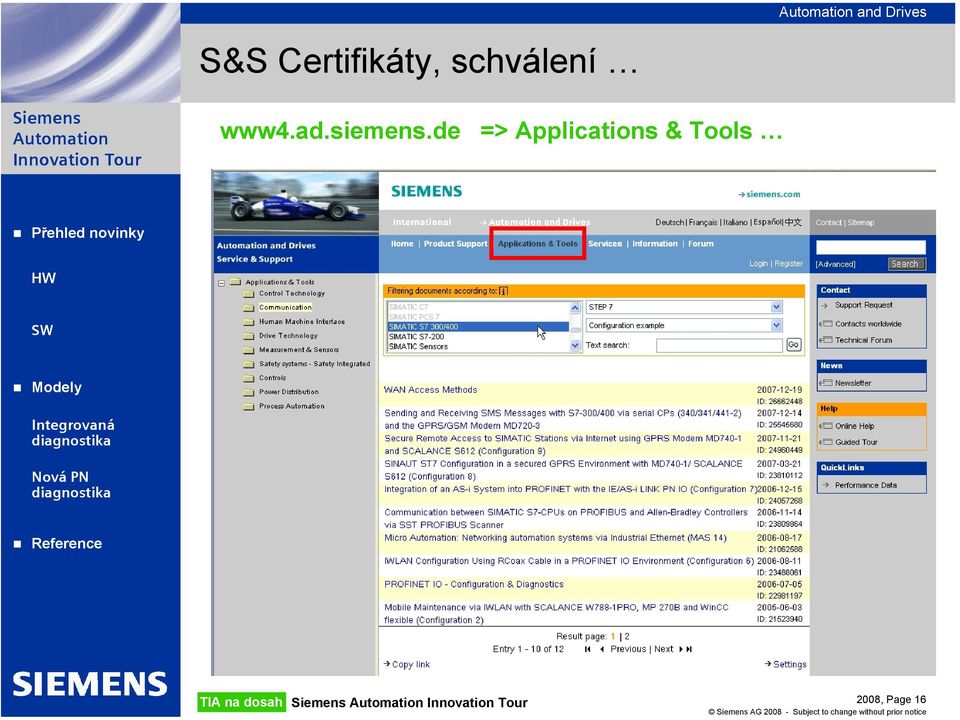This screenshot has width=960, height=720.
Task: Select SIMATIC S7-200 in the list
Action: [416, 337]
